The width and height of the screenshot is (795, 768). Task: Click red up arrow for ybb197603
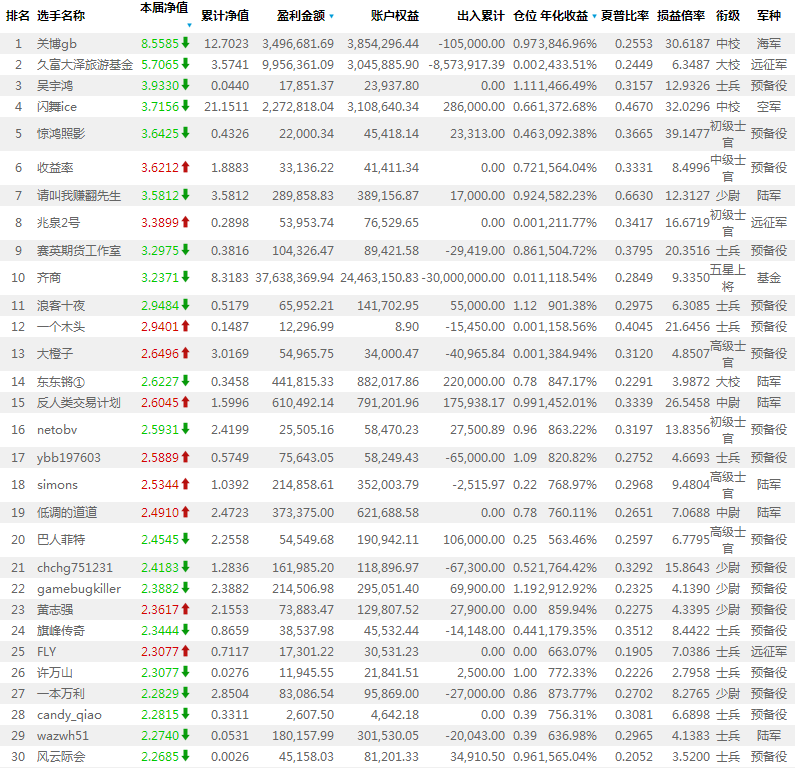[186, 457]
